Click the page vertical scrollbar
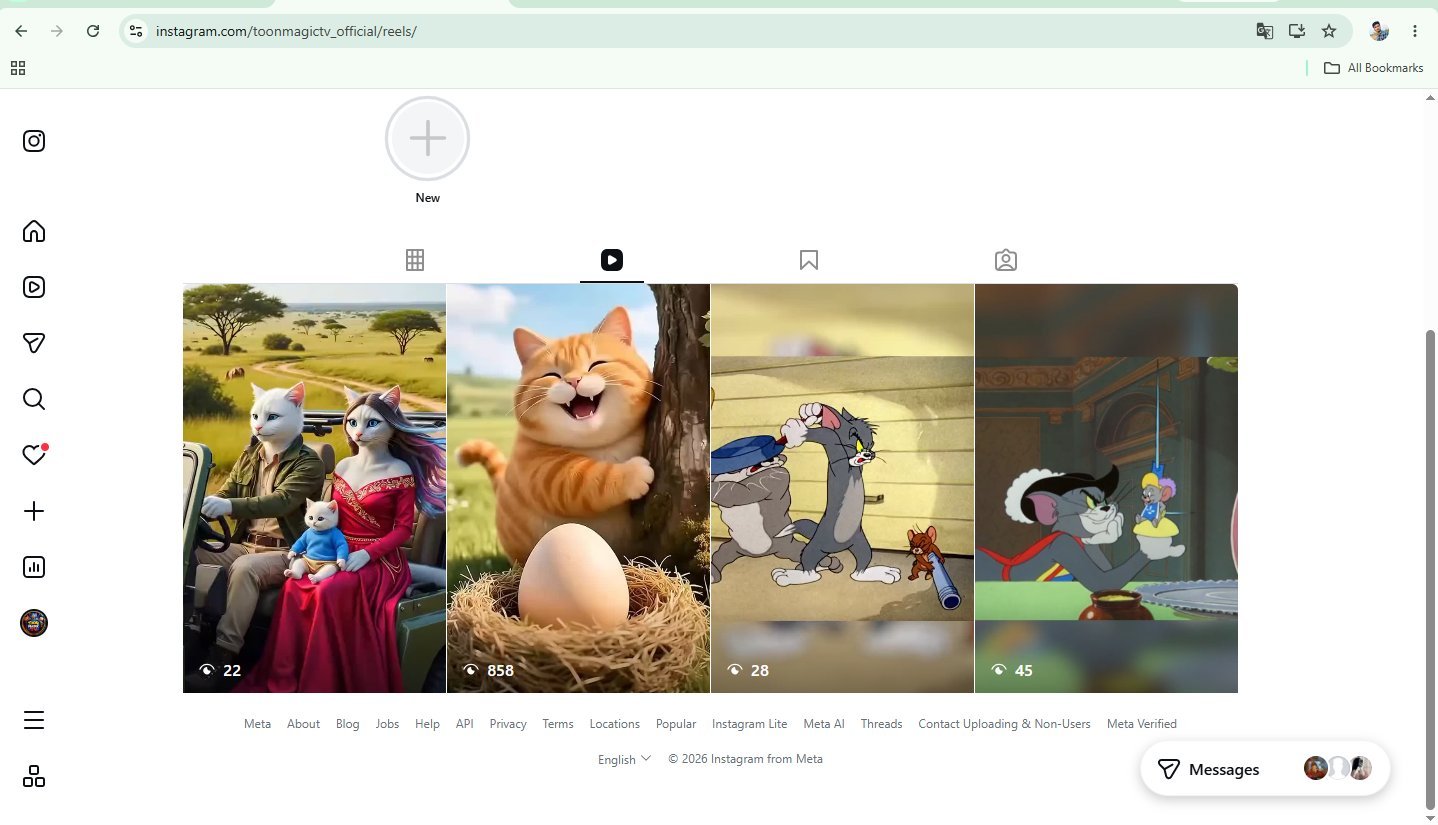The image size is (1438, 825). 1430,570
